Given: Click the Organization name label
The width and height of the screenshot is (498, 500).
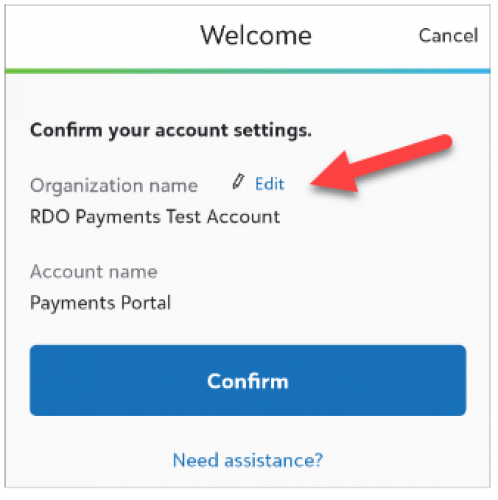Looking at the screenshot, I should click(x=114, y=186).
